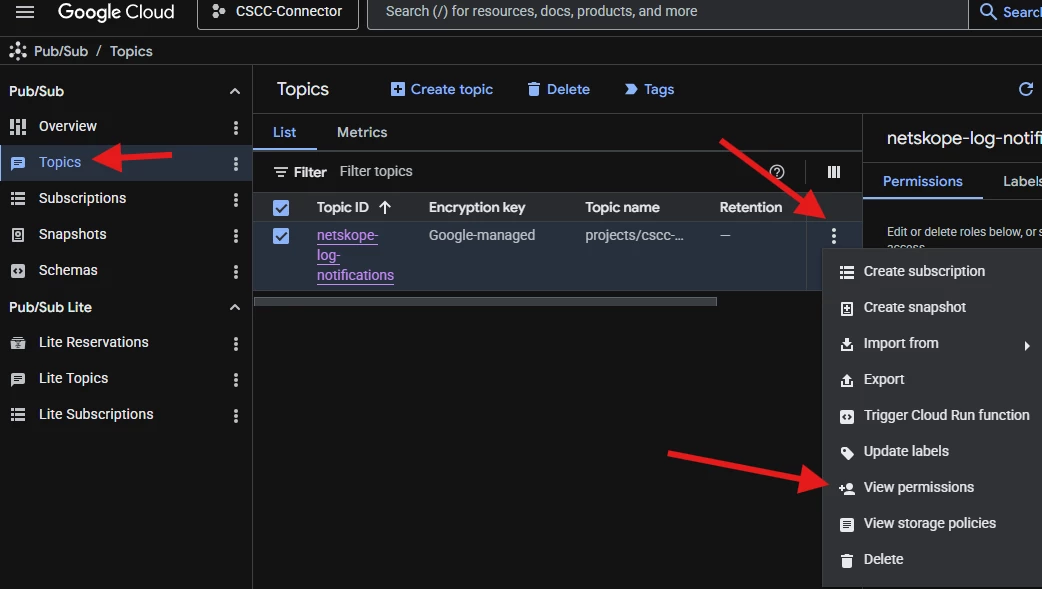Switch to the List tab
Viewport: 1042px width, 589px height.
pyautogui.click(x=284, y=132)
